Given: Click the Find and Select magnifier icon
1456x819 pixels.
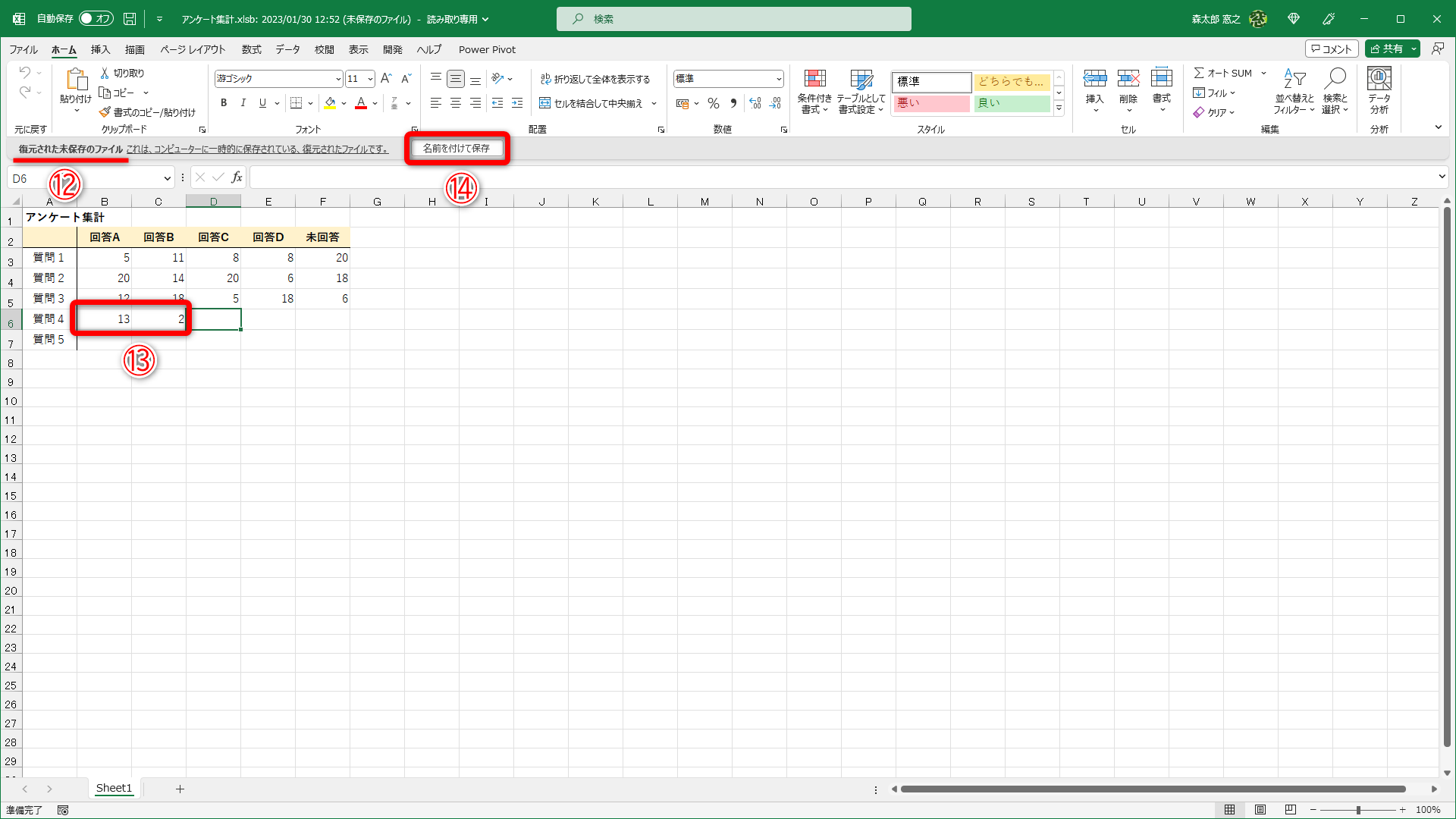Looking at the screenshot, I should [x=1335, y=79].
